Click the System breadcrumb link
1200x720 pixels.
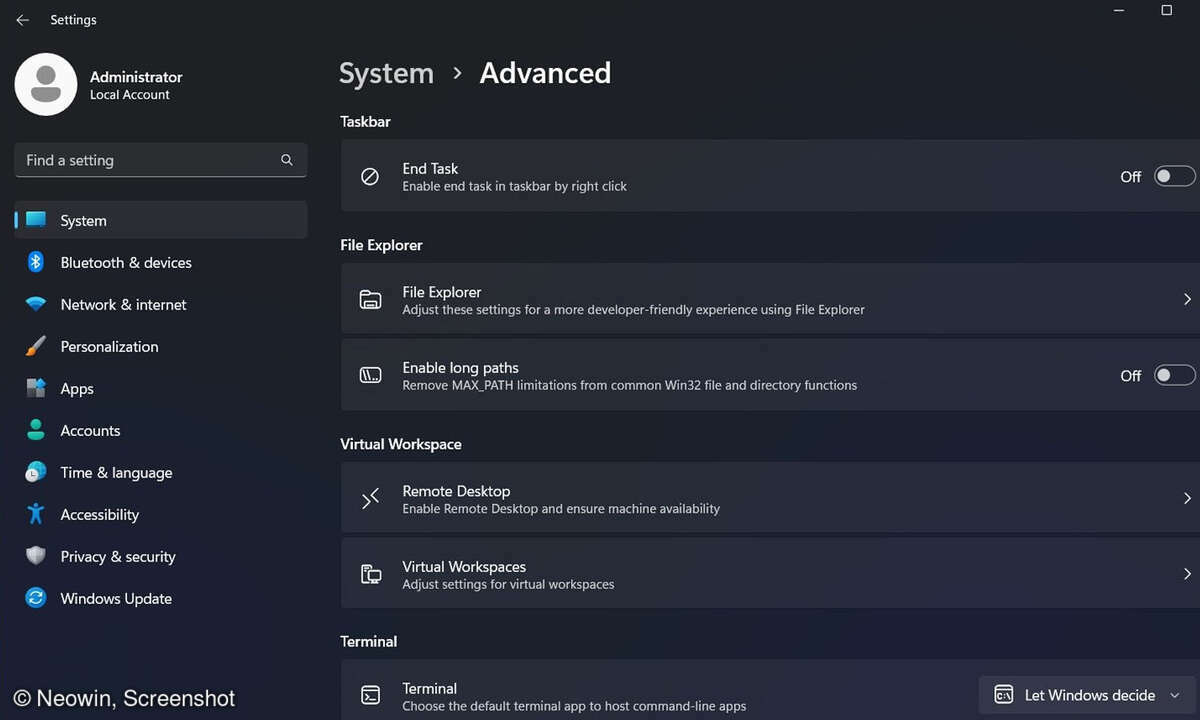[386, 73]
